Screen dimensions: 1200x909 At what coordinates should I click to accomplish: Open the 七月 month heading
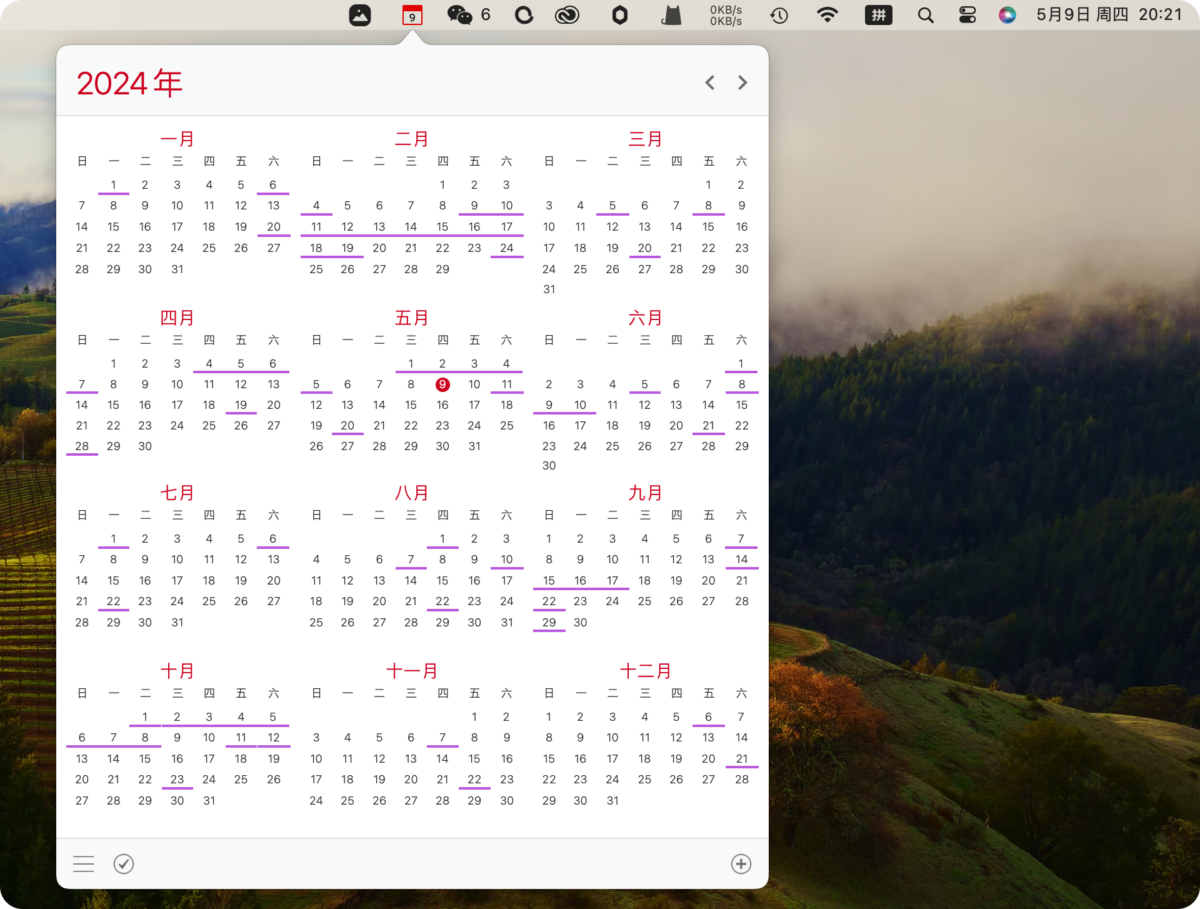coord(177,493)
